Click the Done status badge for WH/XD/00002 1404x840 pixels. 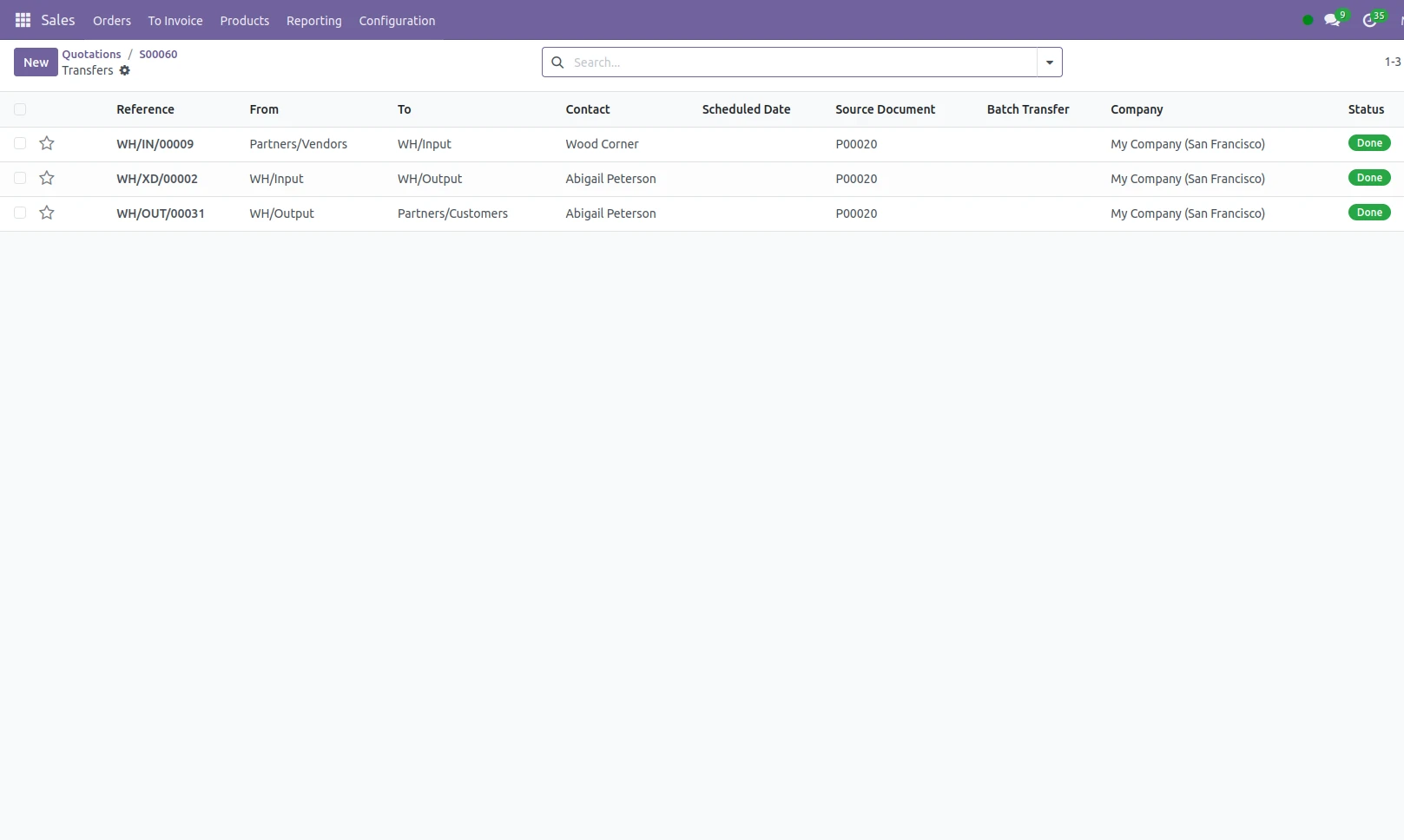(1368, 178)
